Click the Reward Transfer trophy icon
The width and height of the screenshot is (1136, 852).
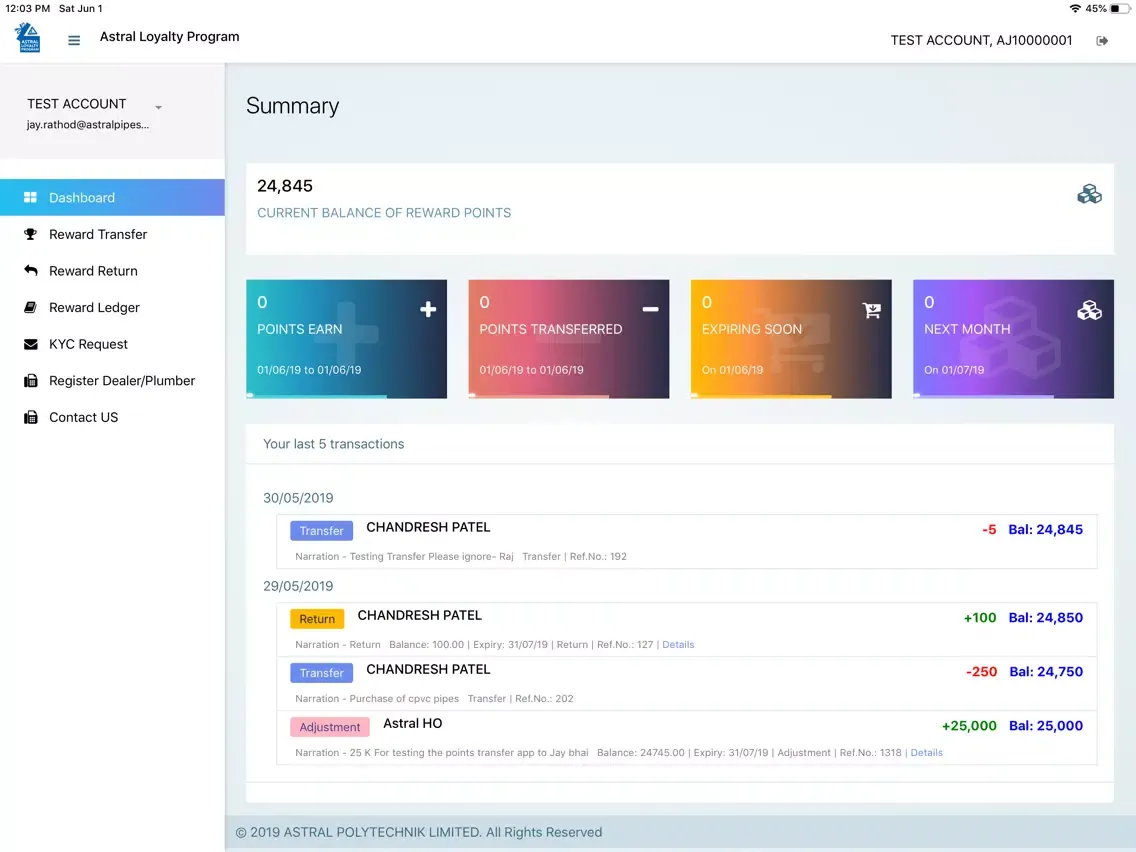[x=30, y=234]
